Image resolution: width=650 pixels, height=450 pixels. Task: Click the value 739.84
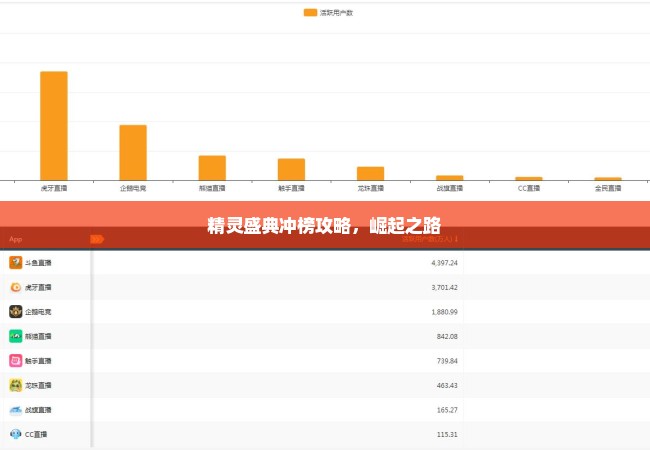[447, 360]
